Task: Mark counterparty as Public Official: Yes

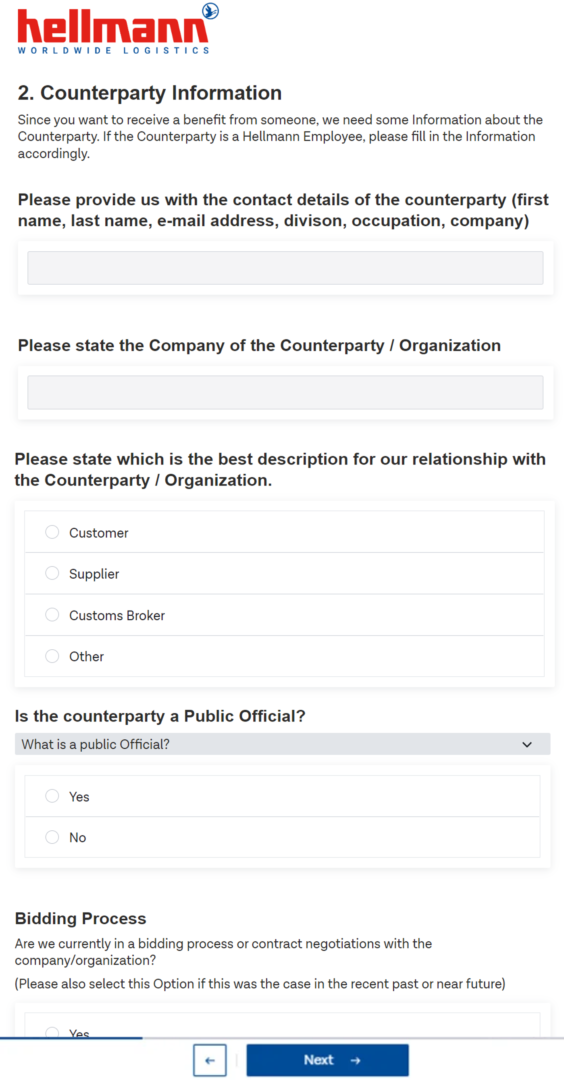Action: [52, 796]
